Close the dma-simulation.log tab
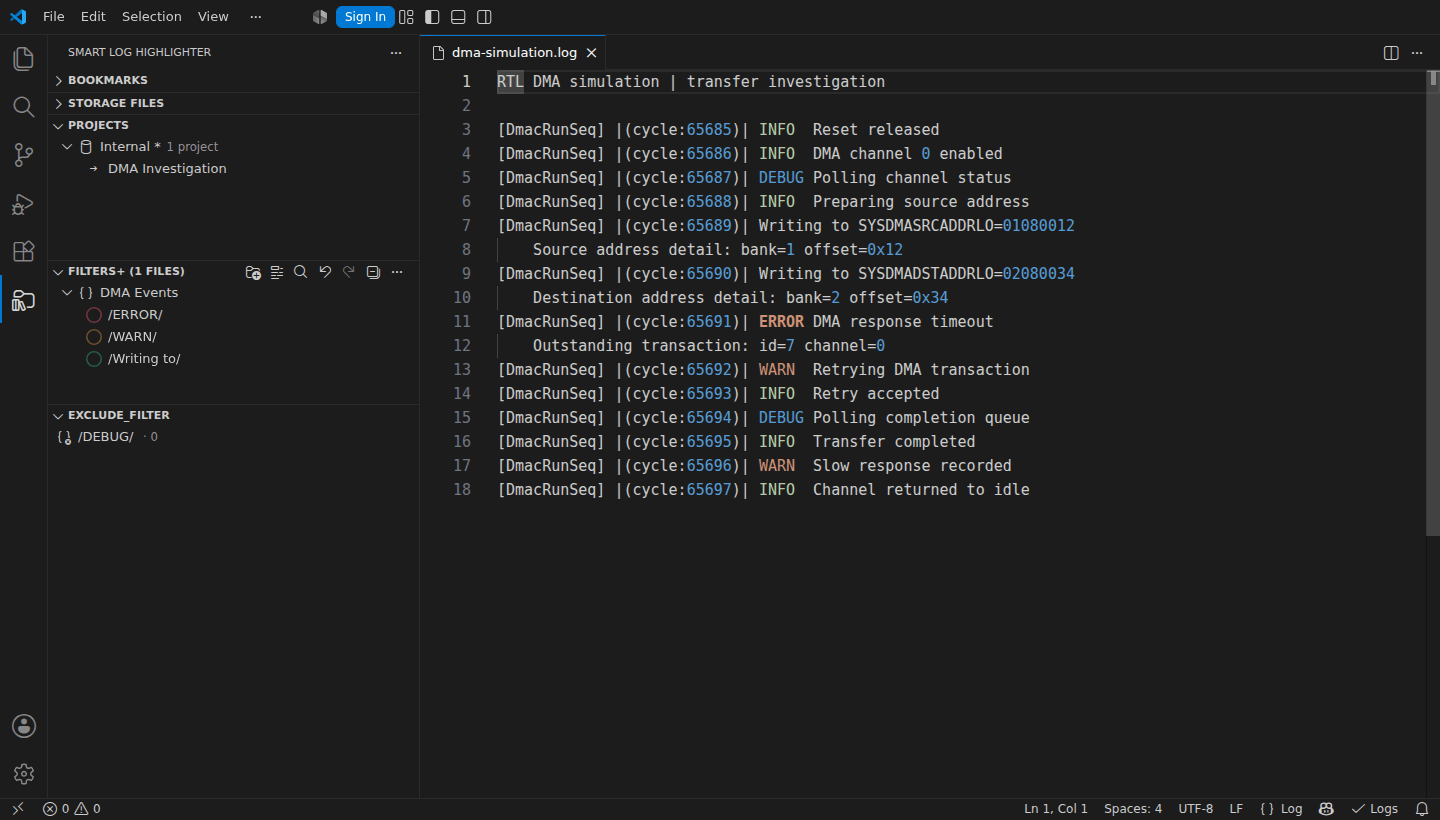1440x820 pixels. click(592, 53)
